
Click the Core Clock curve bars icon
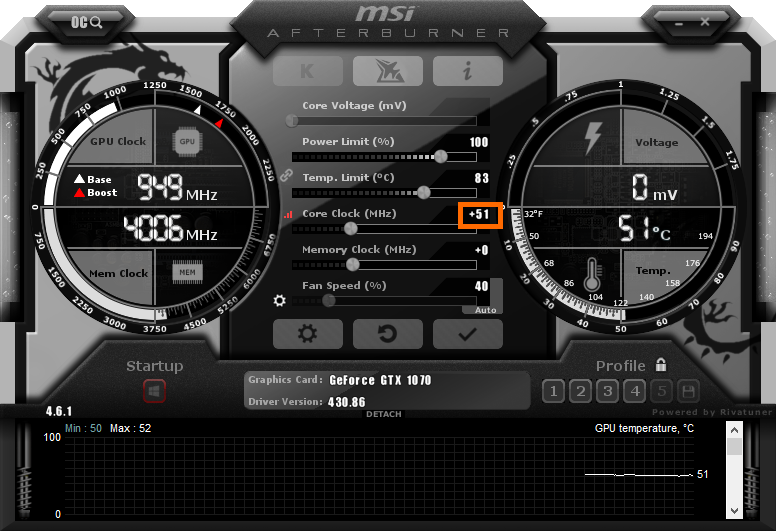click(290, 214)
